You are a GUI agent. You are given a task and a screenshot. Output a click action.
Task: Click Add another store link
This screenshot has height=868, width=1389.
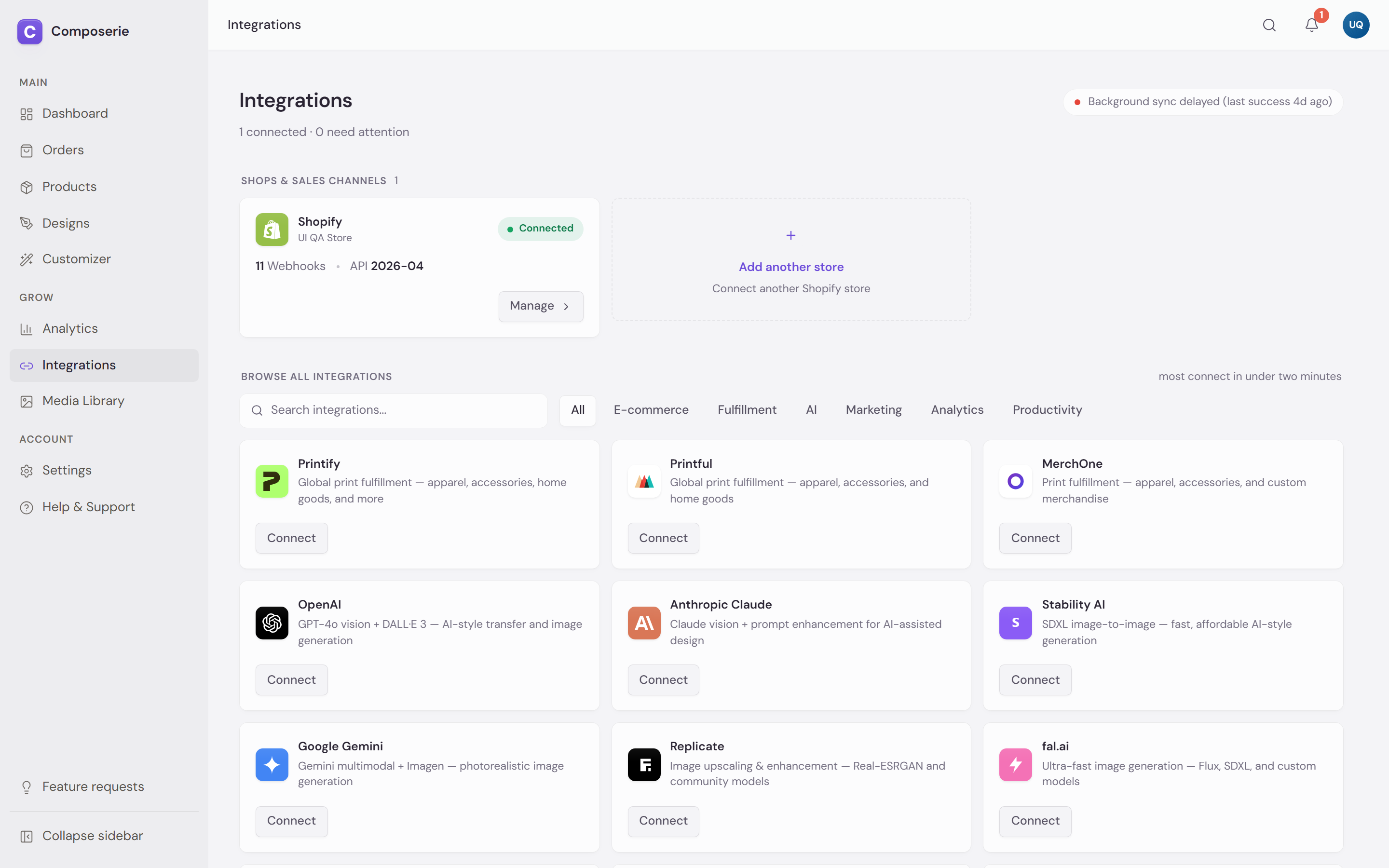pyautogui.click(x=791, y=267)
